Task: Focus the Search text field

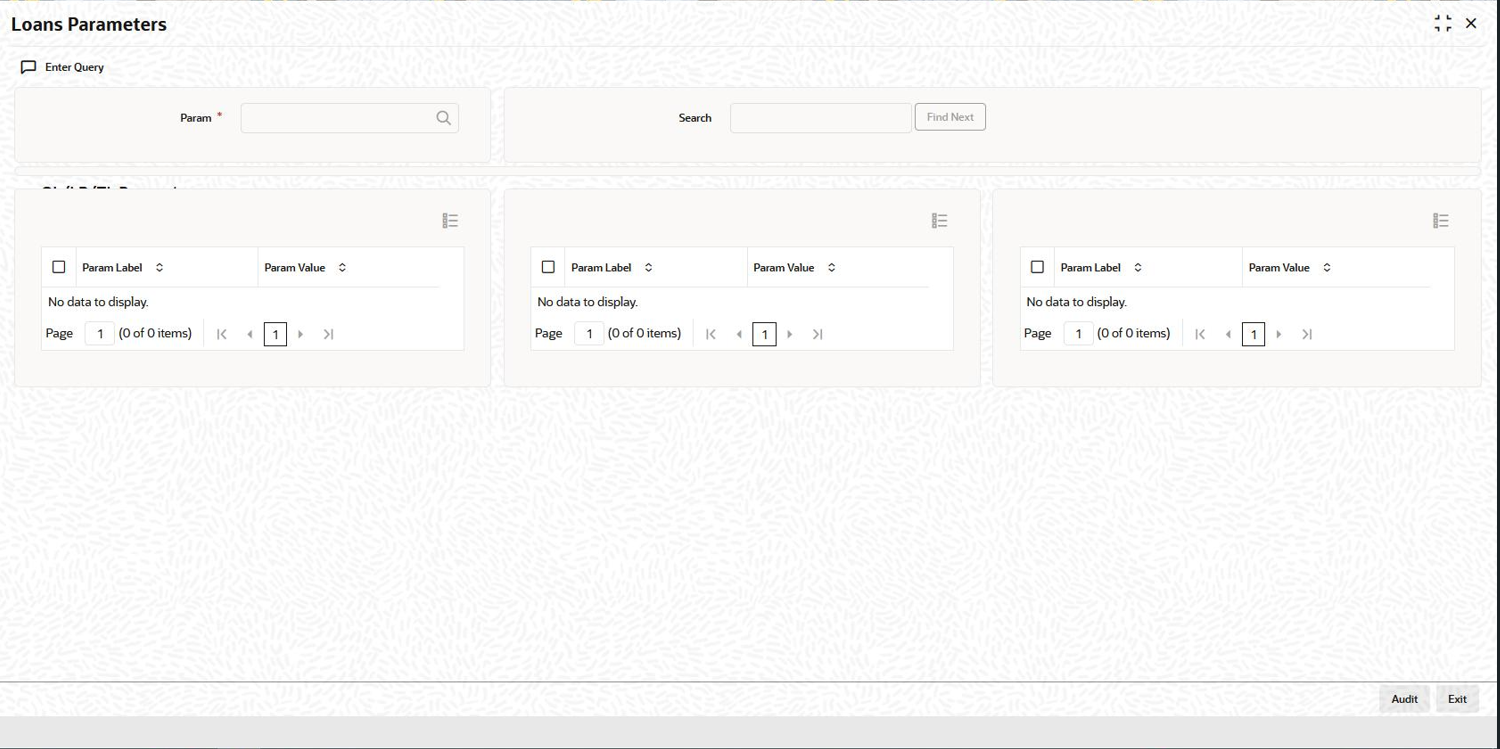Action: tap(821, 118)
